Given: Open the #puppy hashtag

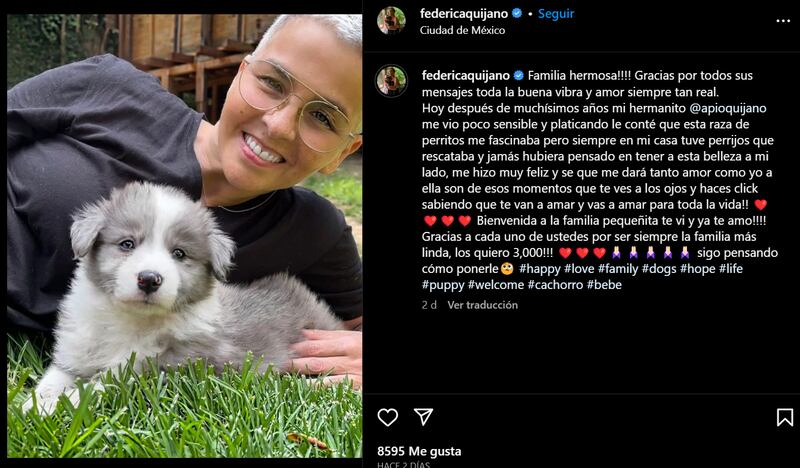Looking at the screenshot, I should click(443, 285).
